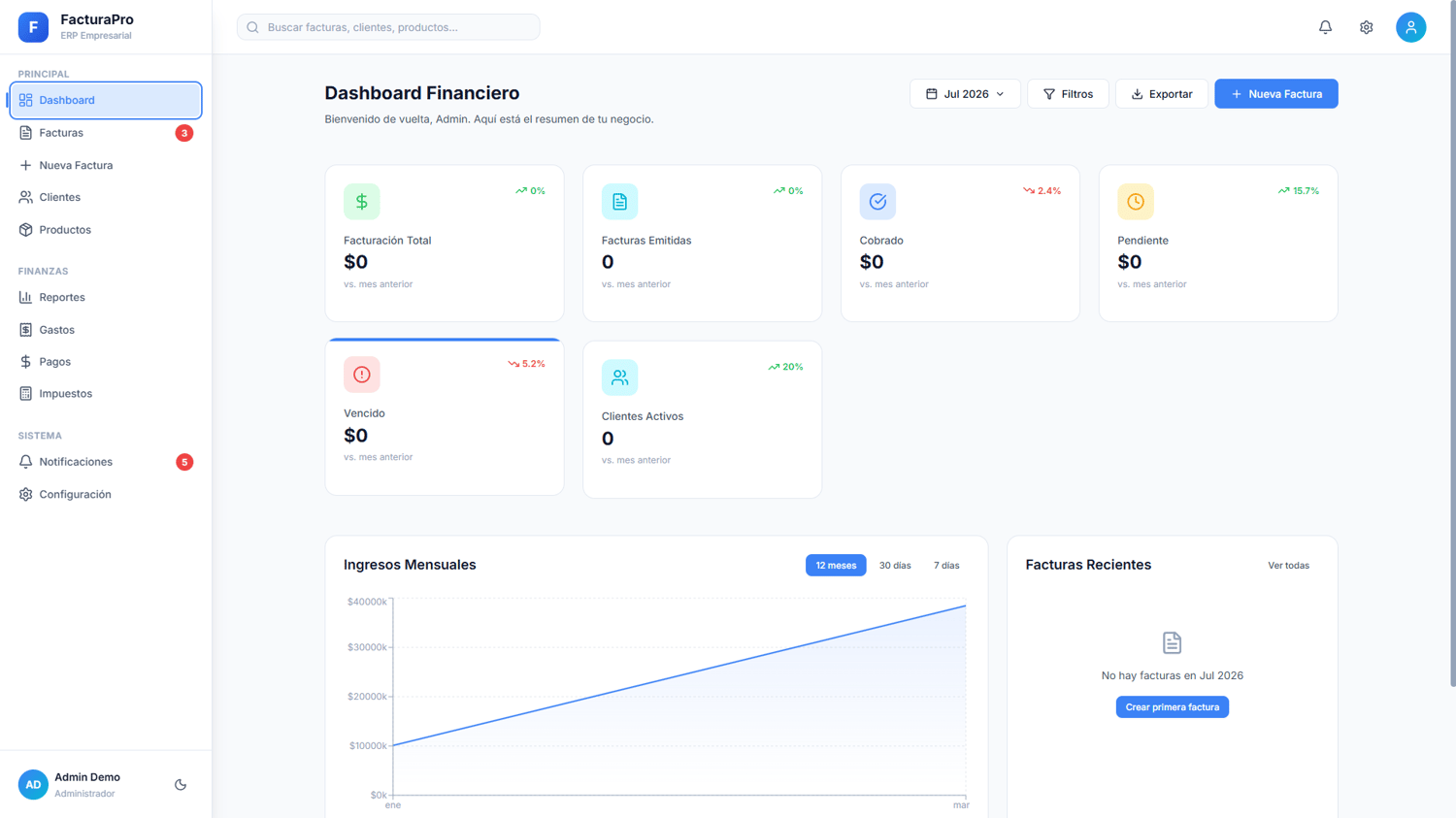Click the alert icon on Vencido card
The image size is (1456, 818).
(x=361, y=375)
